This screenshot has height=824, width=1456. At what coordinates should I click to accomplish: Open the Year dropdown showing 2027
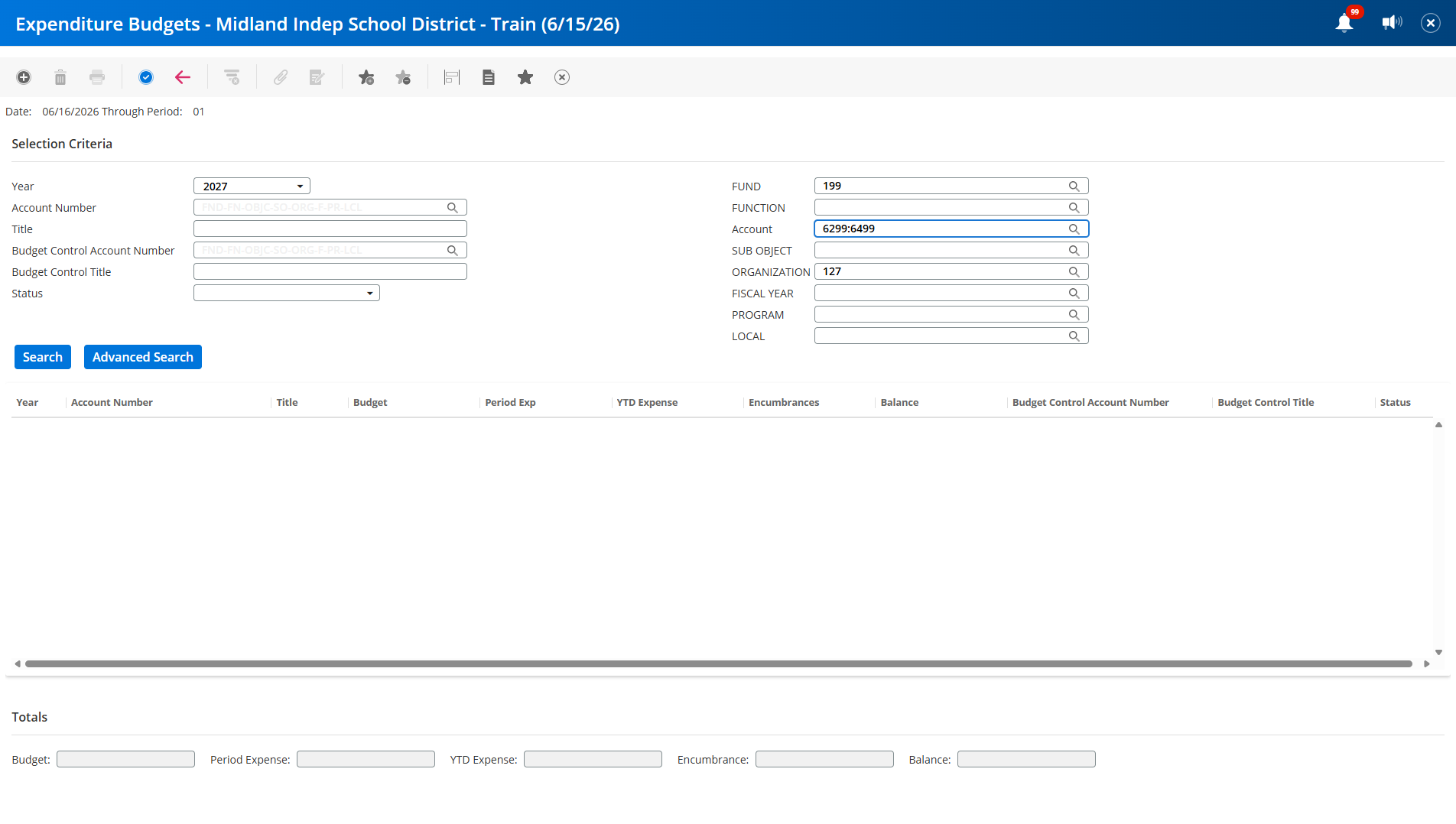(x=252, y=186)
